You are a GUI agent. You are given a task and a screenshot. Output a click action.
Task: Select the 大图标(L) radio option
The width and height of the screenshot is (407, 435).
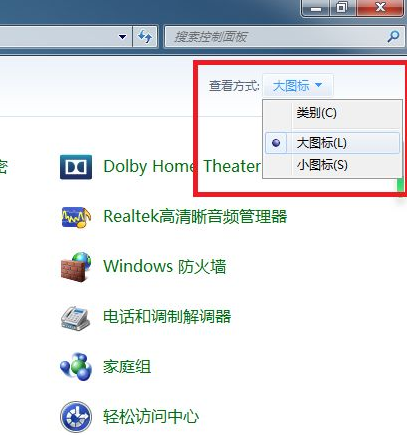[x=332, y=143]
